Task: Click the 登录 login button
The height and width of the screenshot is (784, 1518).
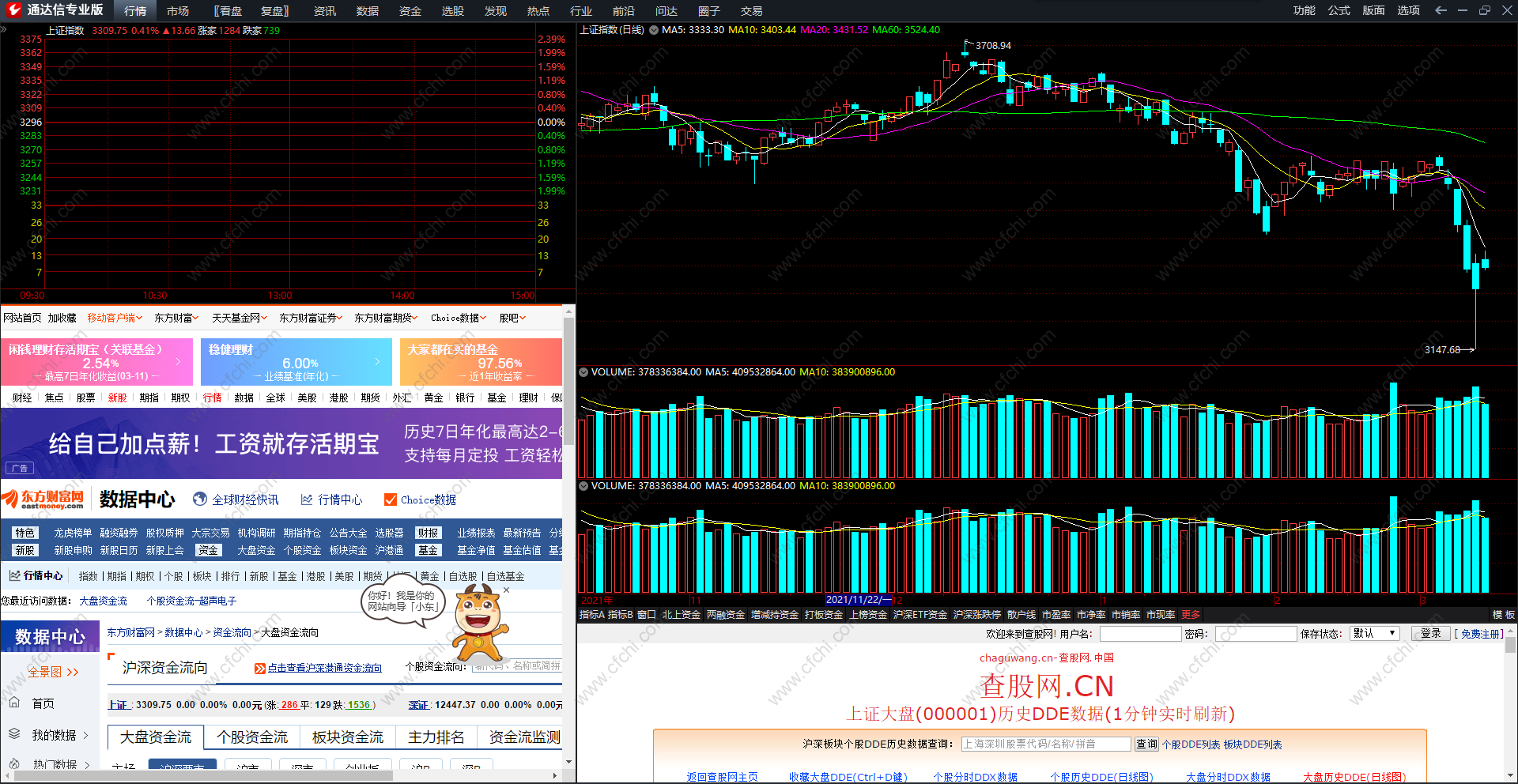Action: (x=1431, y=633)
